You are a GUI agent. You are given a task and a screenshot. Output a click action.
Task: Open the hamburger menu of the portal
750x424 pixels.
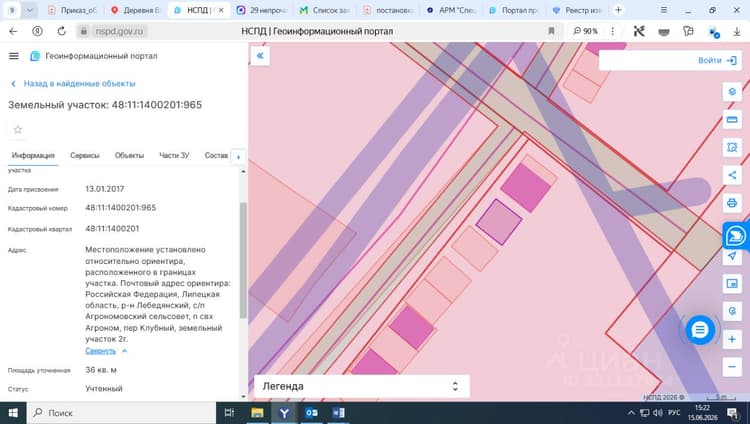pyautogui.click(x=14, y=56)
